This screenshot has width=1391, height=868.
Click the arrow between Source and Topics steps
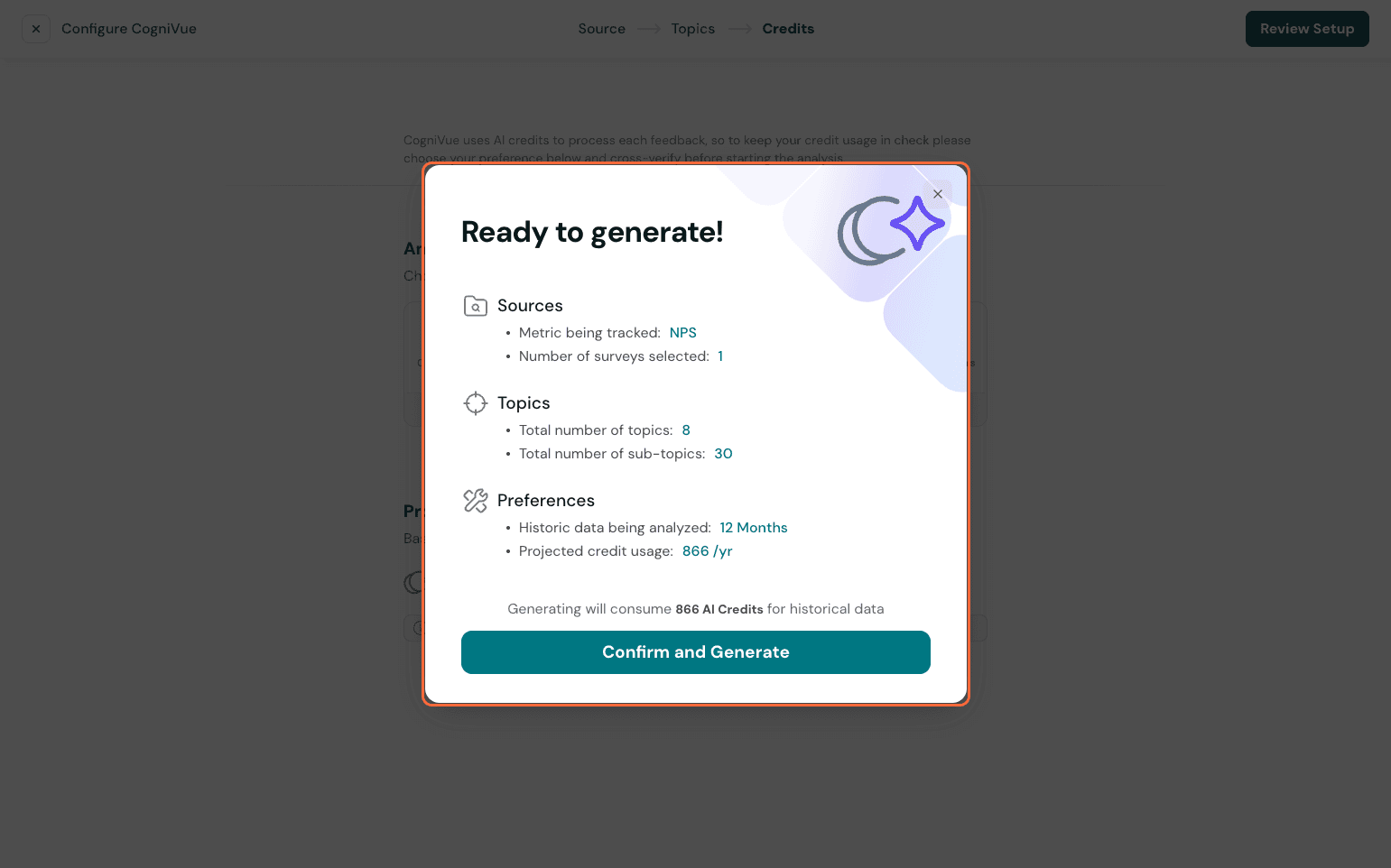tap(648, 29)
